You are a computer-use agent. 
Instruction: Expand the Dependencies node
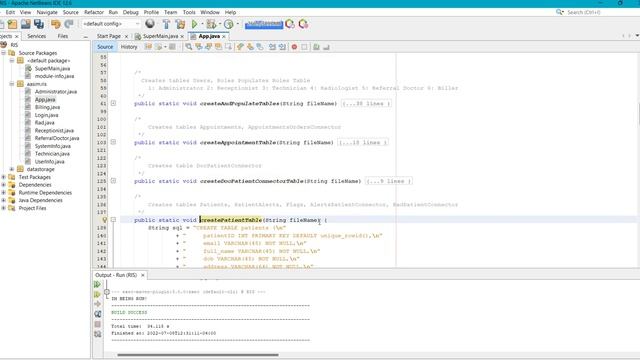coord(4,184)
